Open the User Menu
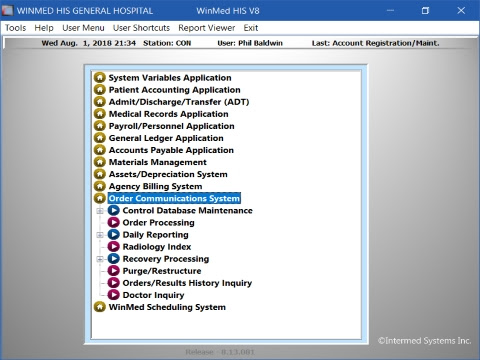Viewport: 480px width, 360px height. pyautogui.click(x=83, y=28)
